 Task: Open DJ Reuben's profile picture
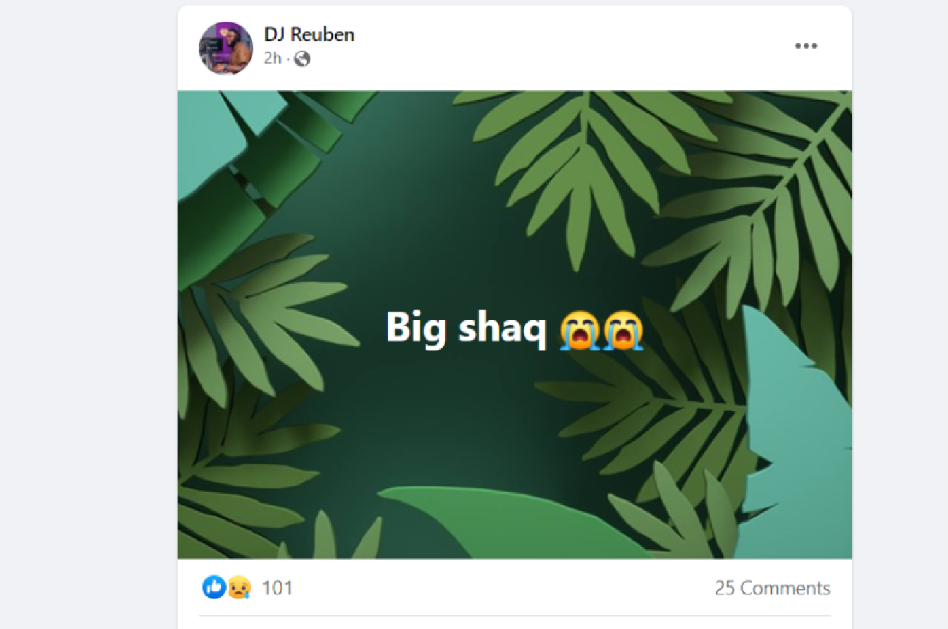(x=226, y=48)
